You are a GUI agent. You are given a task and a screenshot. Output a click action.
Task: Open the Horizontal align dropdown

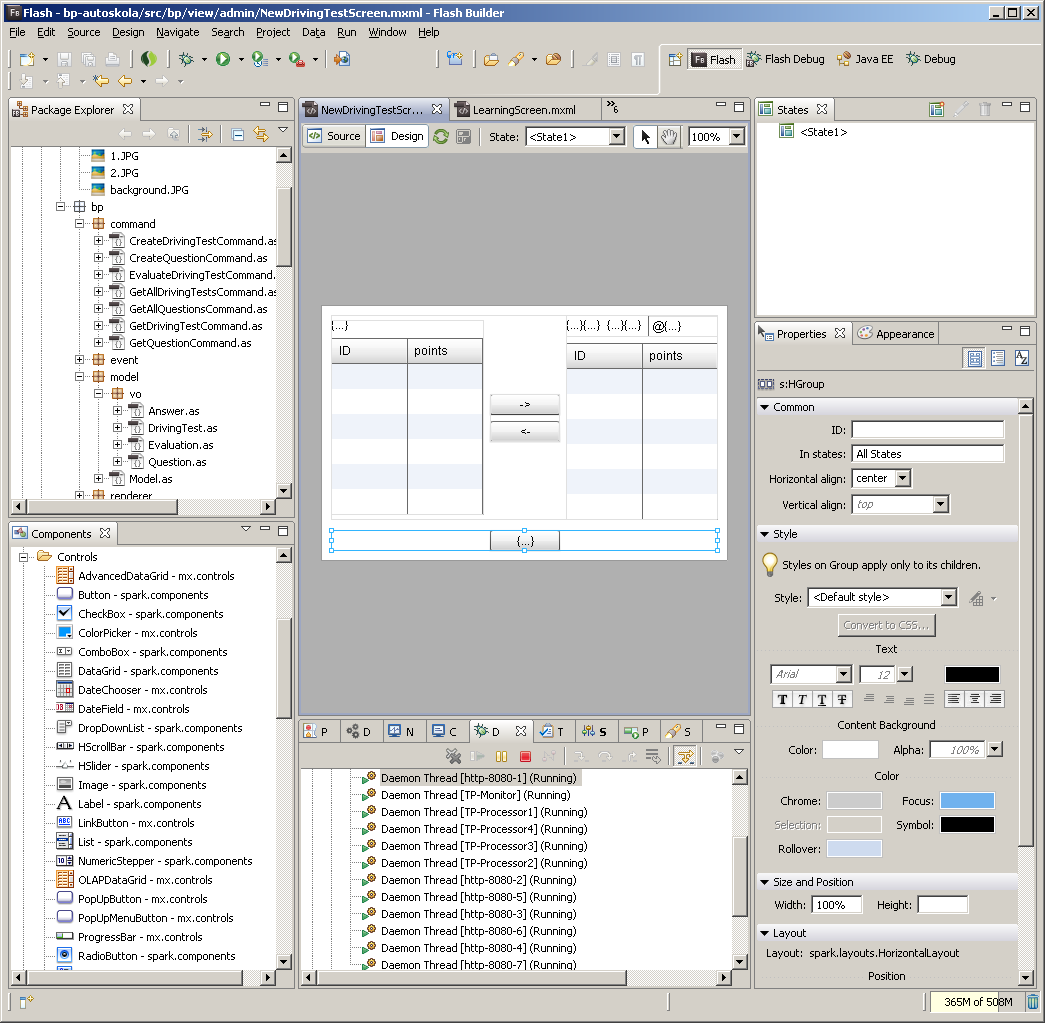click(x=902, y=478)
